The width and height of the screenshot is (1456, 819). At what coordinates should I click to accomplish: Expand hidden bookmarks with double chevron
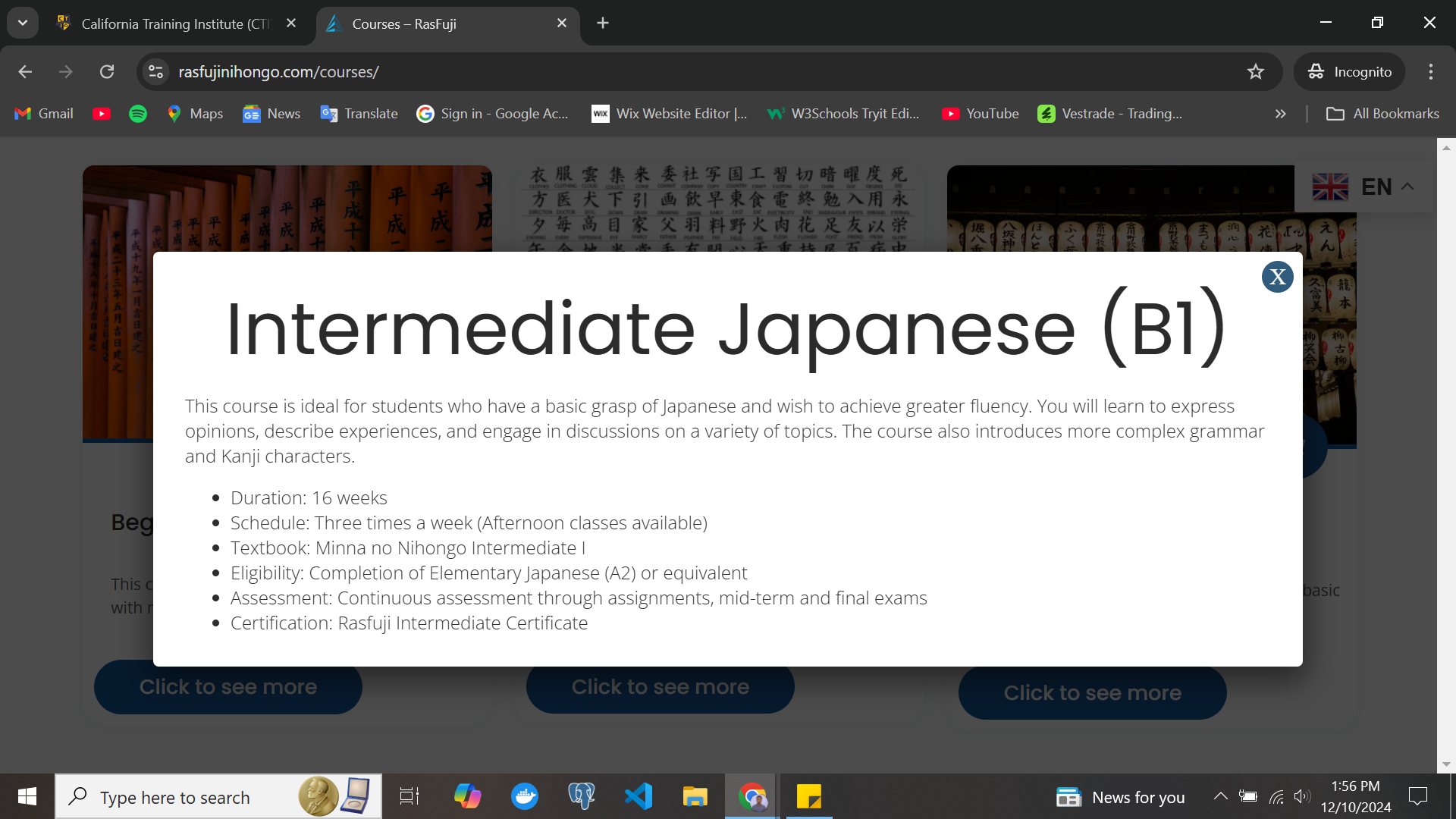pyautogui.click(x=1281, y=114)
